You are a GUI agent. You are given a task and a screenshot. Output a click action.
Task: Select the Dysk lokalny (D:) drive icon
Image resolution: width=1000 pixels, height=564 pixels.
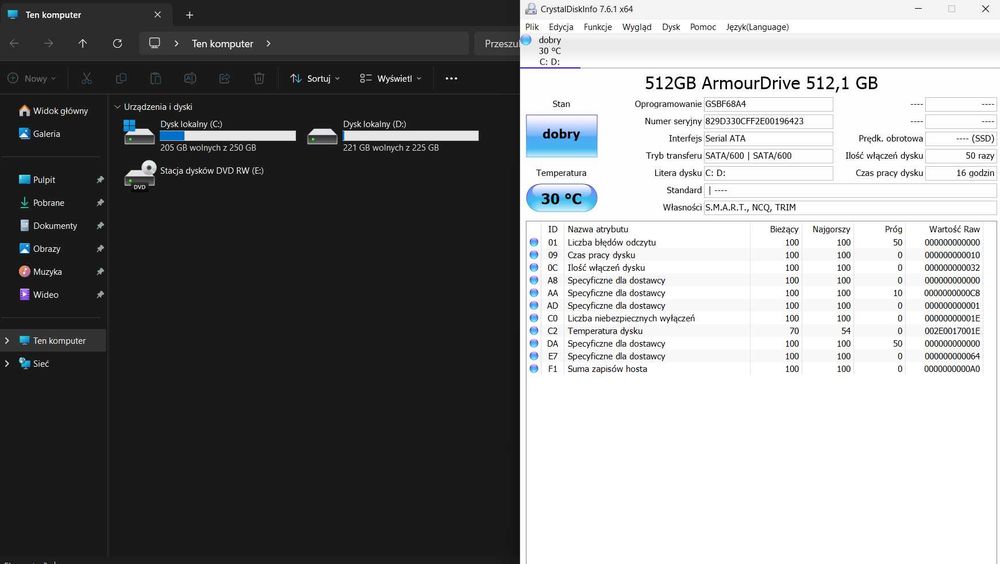(x=322, y=135)
